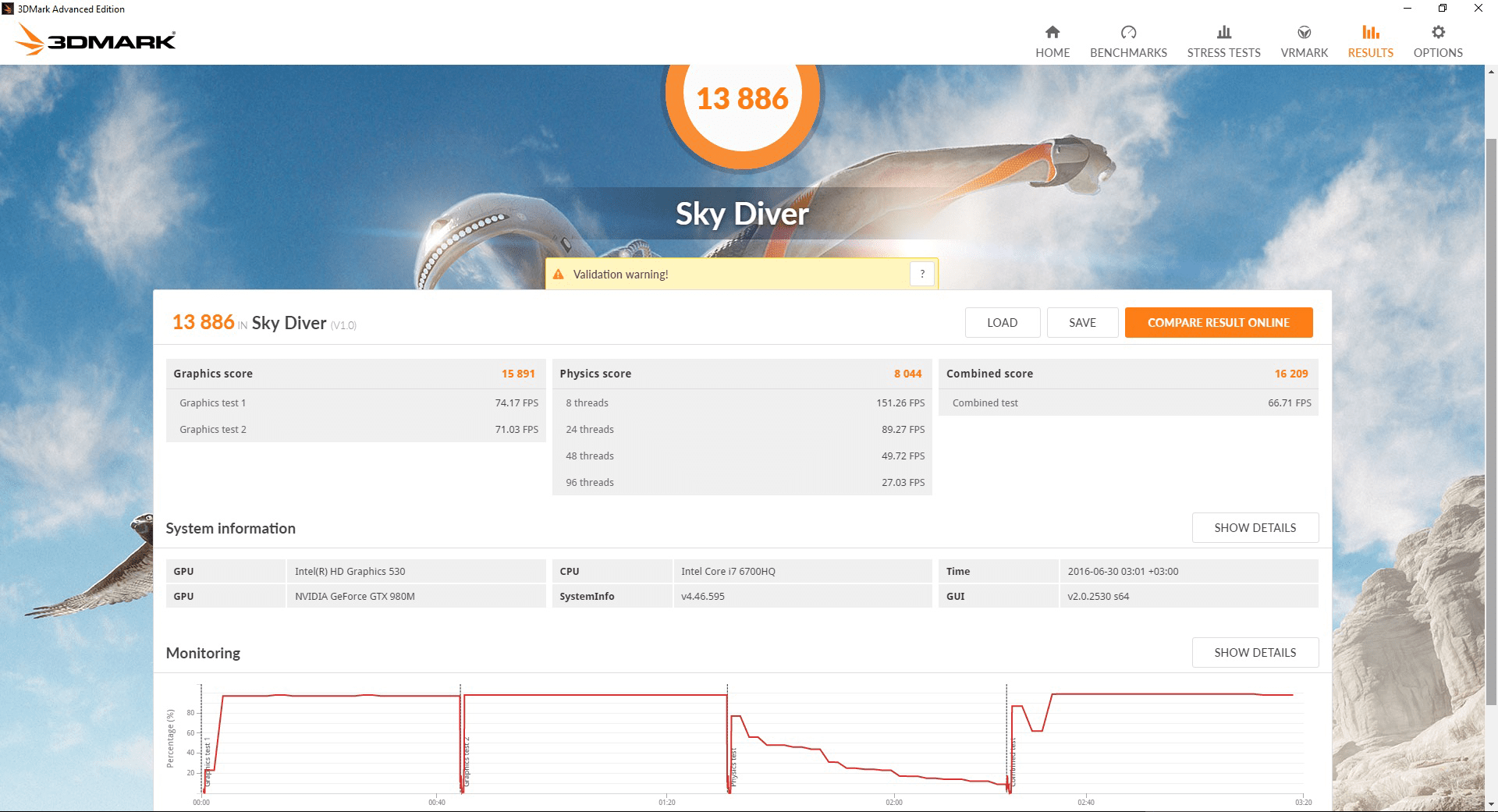The width and height of the screenshot is (1498, 812).
Task: Select the 24 threads row
Action: [742, 429]
